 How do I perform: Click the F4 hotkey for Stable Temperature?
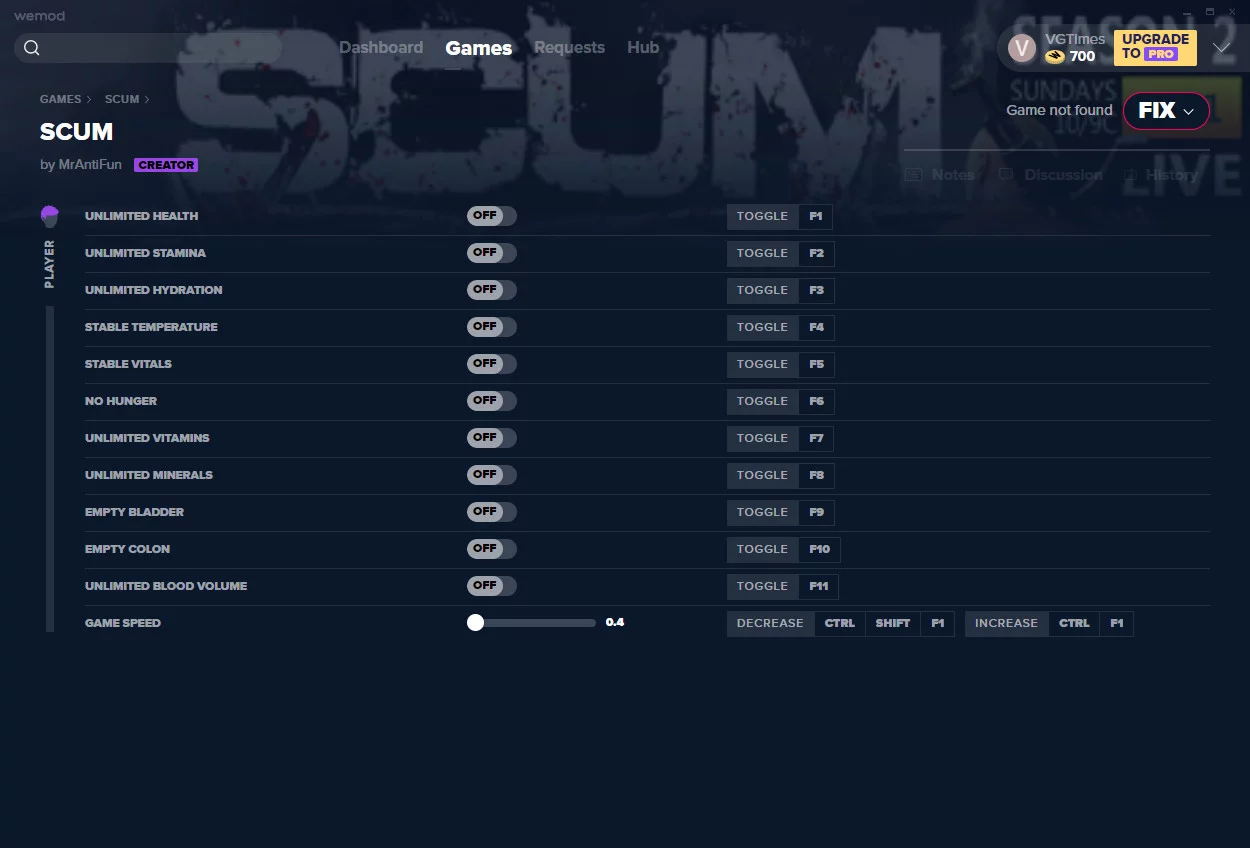tap(816, 327)
